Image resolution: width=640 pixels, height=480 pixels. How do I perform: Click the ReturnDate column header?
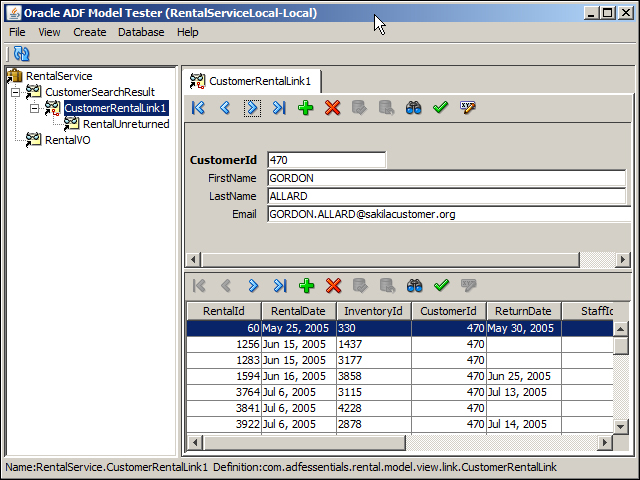pos(524,311)
